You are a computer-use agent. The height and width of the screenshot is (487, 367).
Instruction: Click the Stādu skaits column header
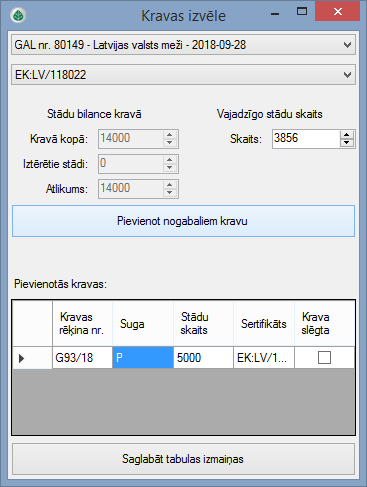[x=203, y=324]
